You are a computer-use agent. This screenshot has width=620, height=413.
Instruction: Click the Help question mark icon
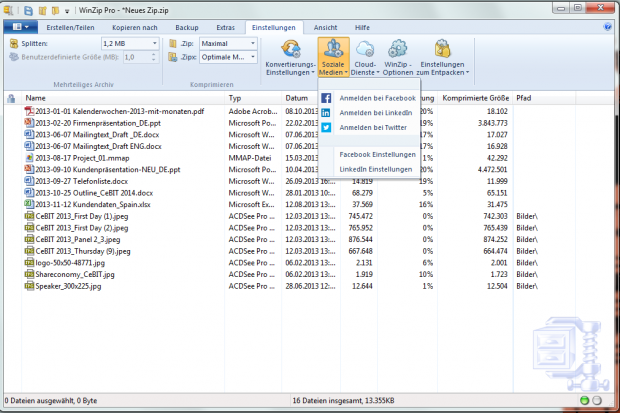click(x=608, y=27)
